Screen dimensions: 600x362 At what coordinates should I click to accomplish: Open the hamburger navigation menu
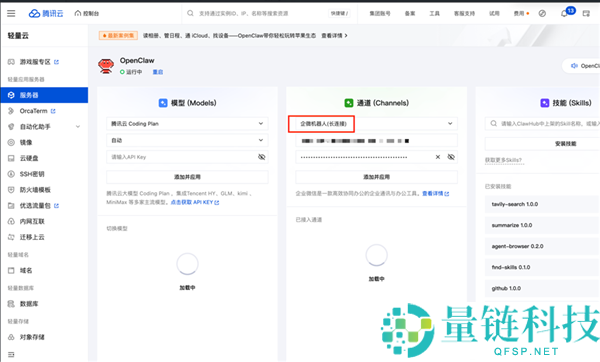coord(11,13)
